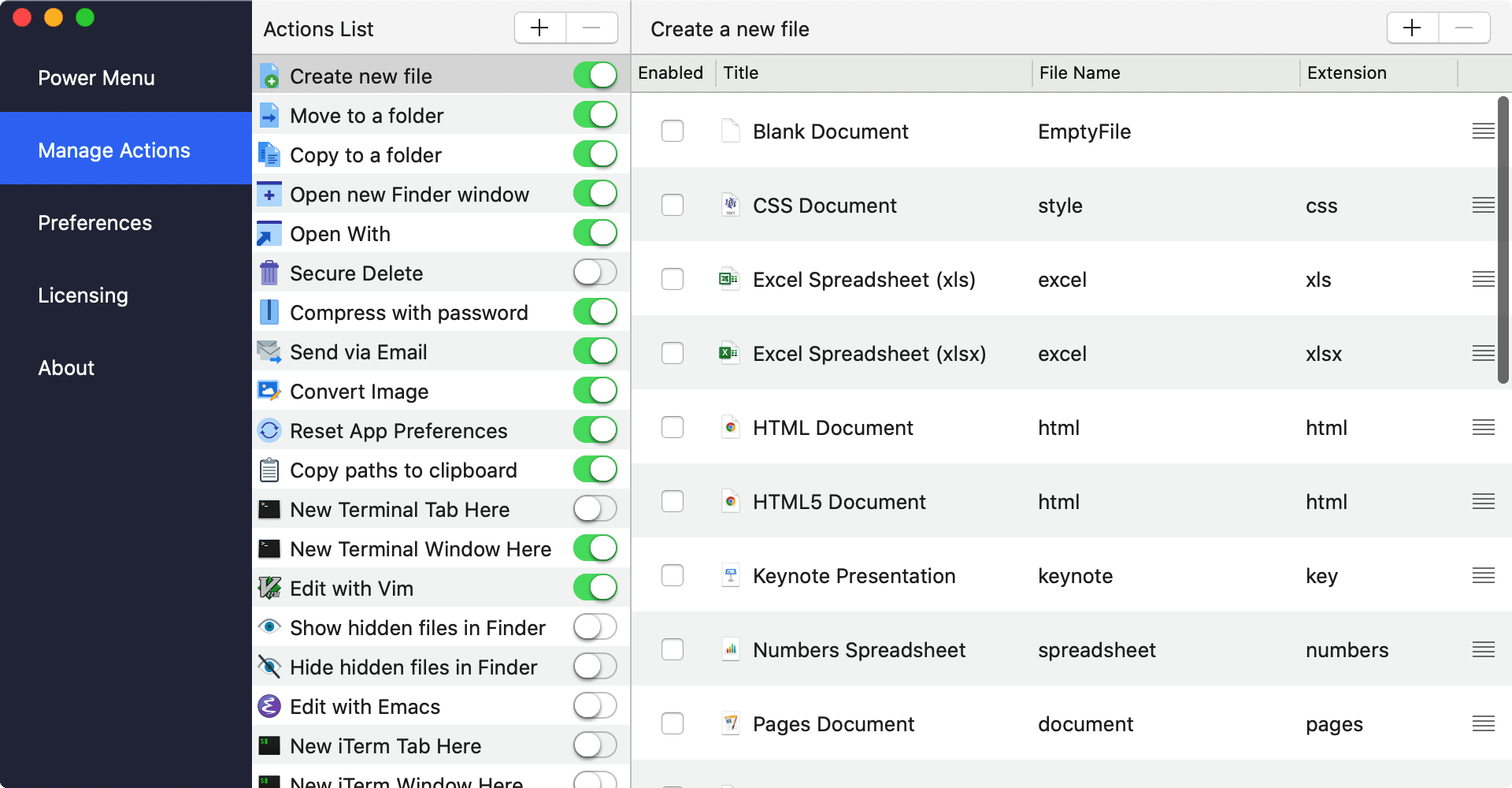This screenshot has height=788, width=1512.
Task: Click the Hide hidden files crossed-eye icon
Action: [269, 667]
